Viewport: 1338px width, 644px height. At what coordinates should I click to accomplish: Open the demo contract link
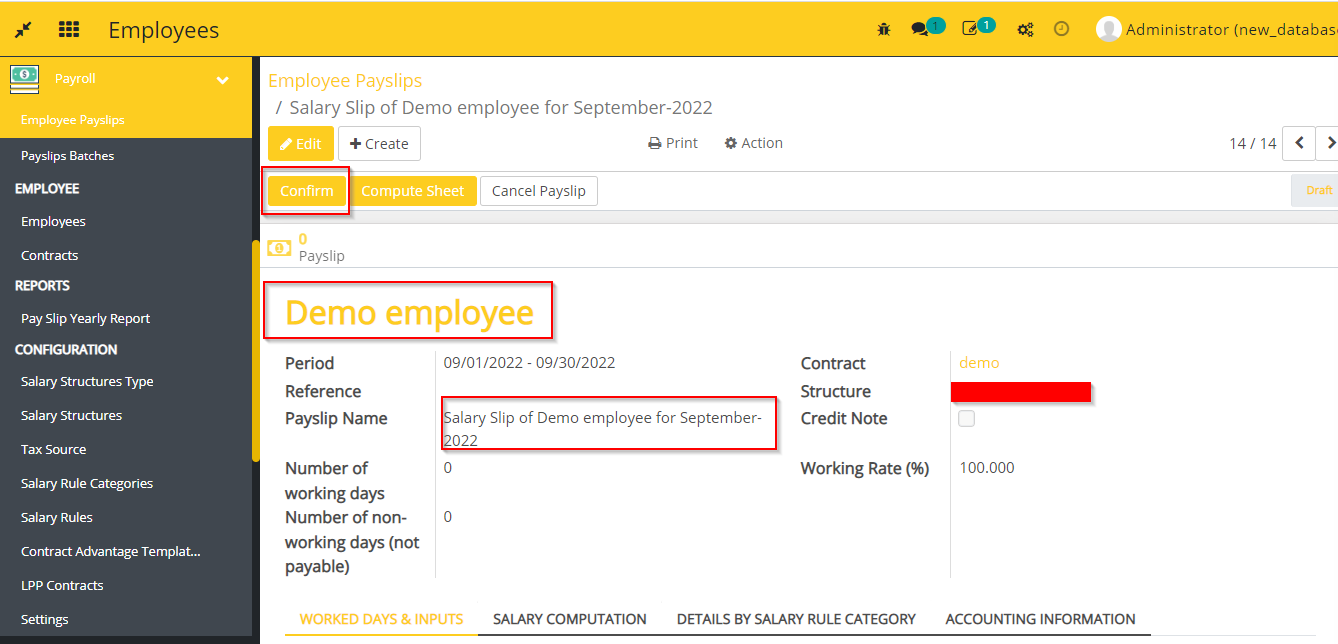click(x=979, y=363)
